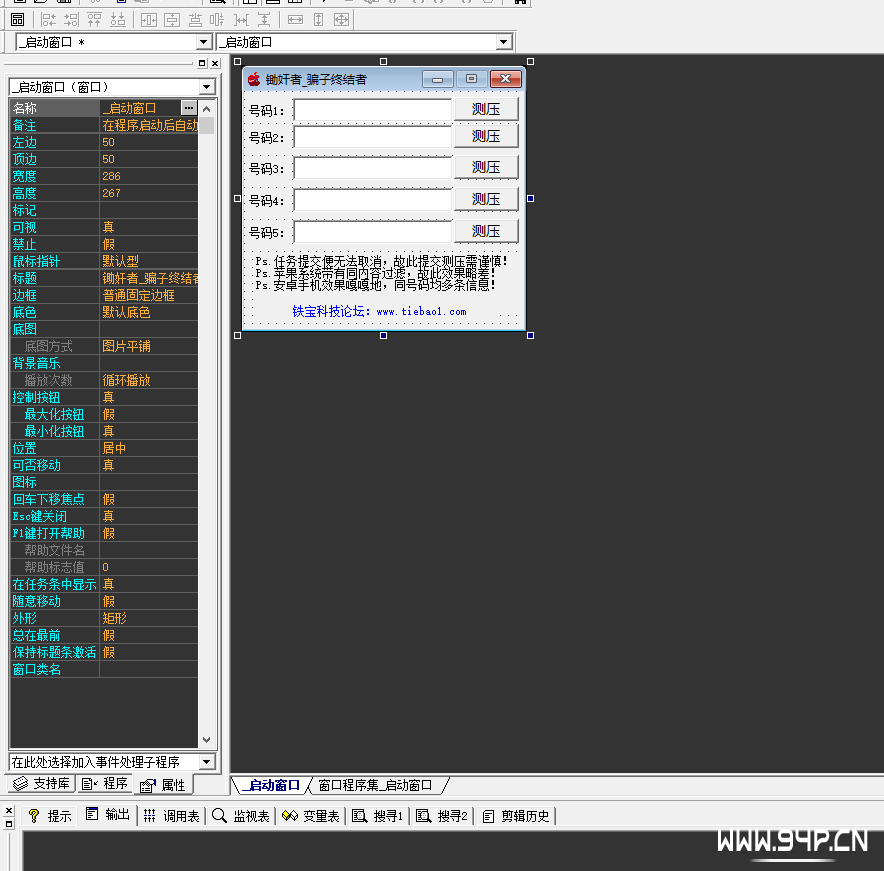Click the float icon of the bottom output panel
Image resolution: width=884 pixels, height=871 pixels.
[x=8, y=824]
